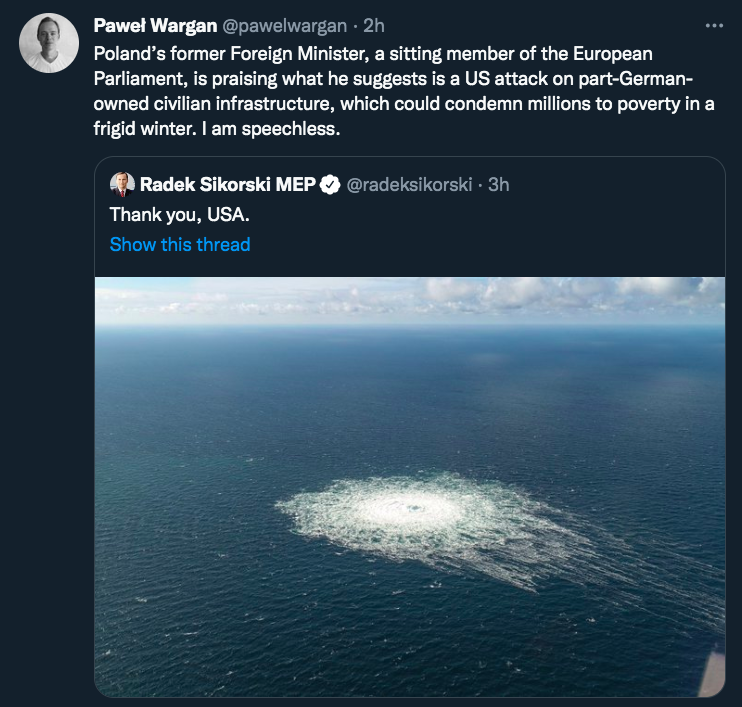Click the 3h timestamp on quoted tweet

(x=499, y=184)
